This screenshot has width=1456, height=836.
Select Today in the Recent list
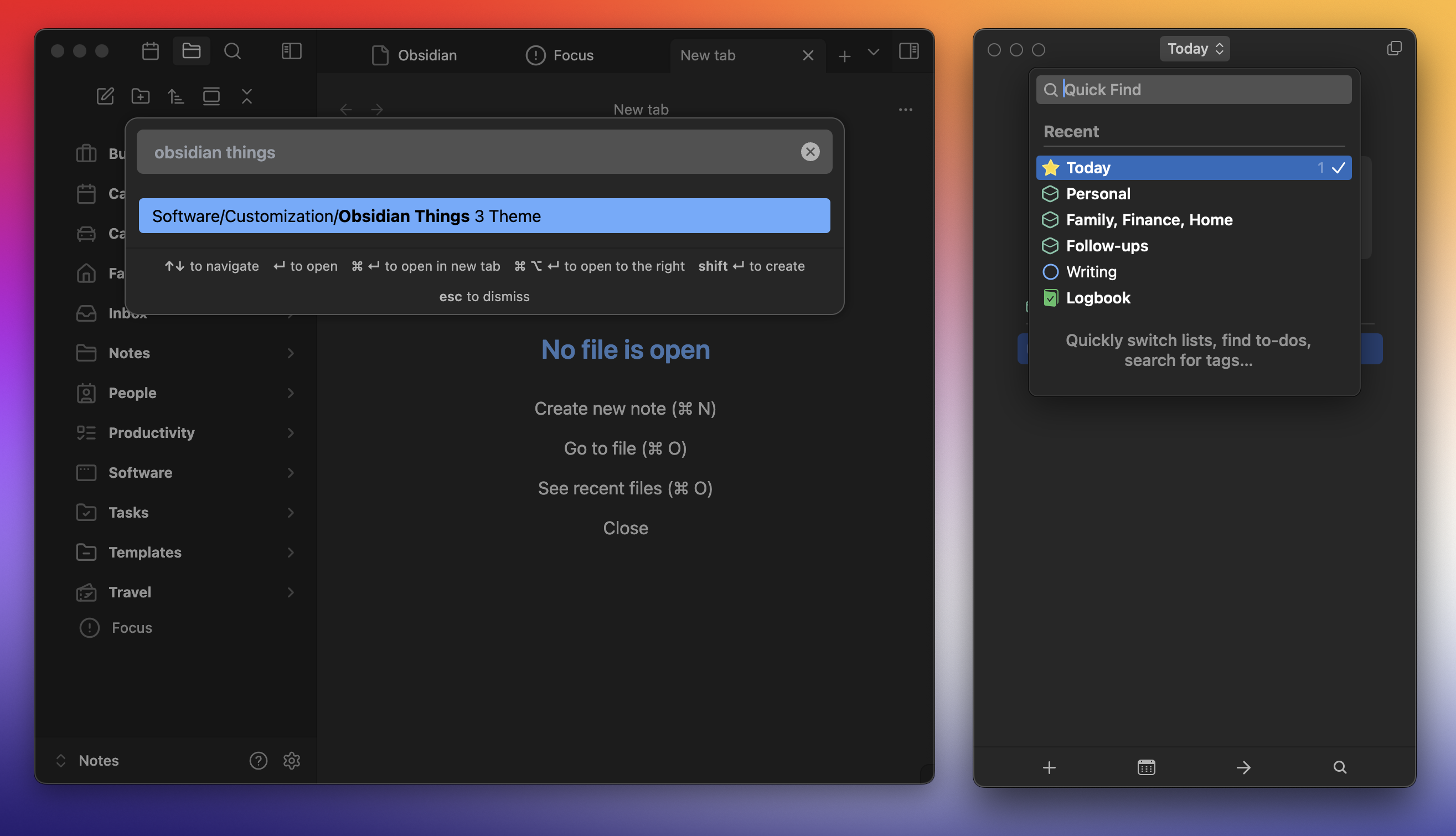pyautogui.click(x=1194, y=168)
